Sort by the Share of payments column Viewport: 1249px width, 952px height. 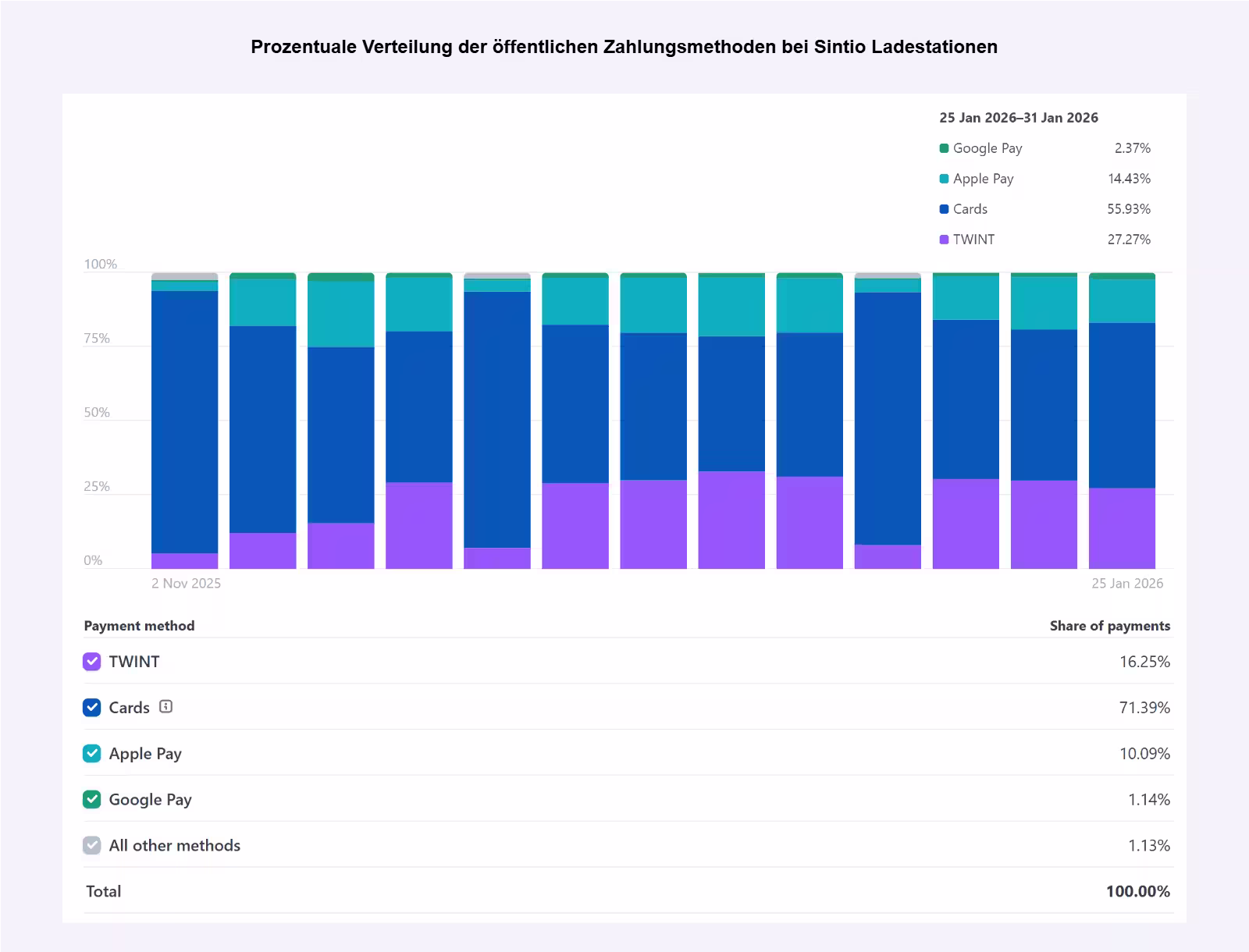coord(1109,625)
